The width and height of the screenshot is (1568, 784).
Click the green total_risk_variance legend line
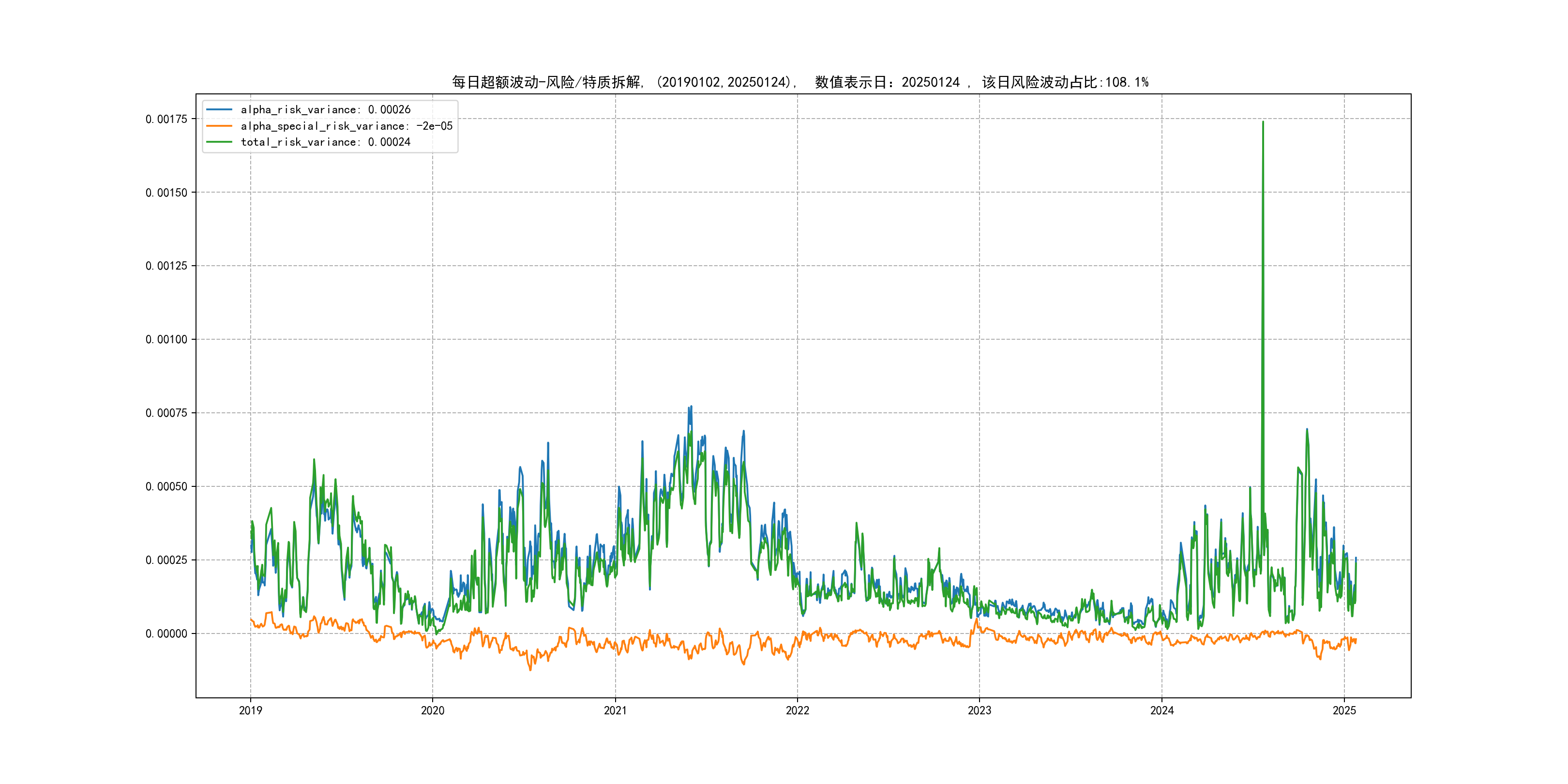pyautogui.click(x=219, y=142)
